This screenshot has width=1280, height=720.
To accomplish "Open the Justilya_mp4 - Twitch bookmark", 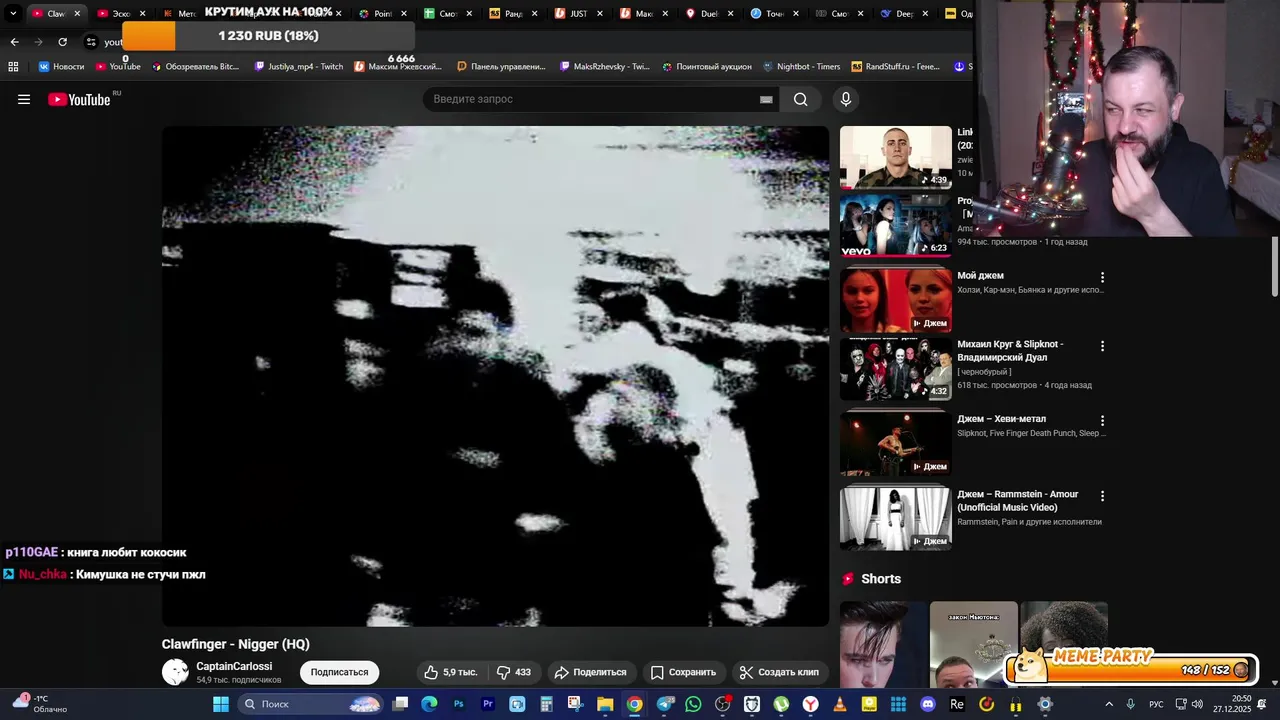I will point(299,66).
